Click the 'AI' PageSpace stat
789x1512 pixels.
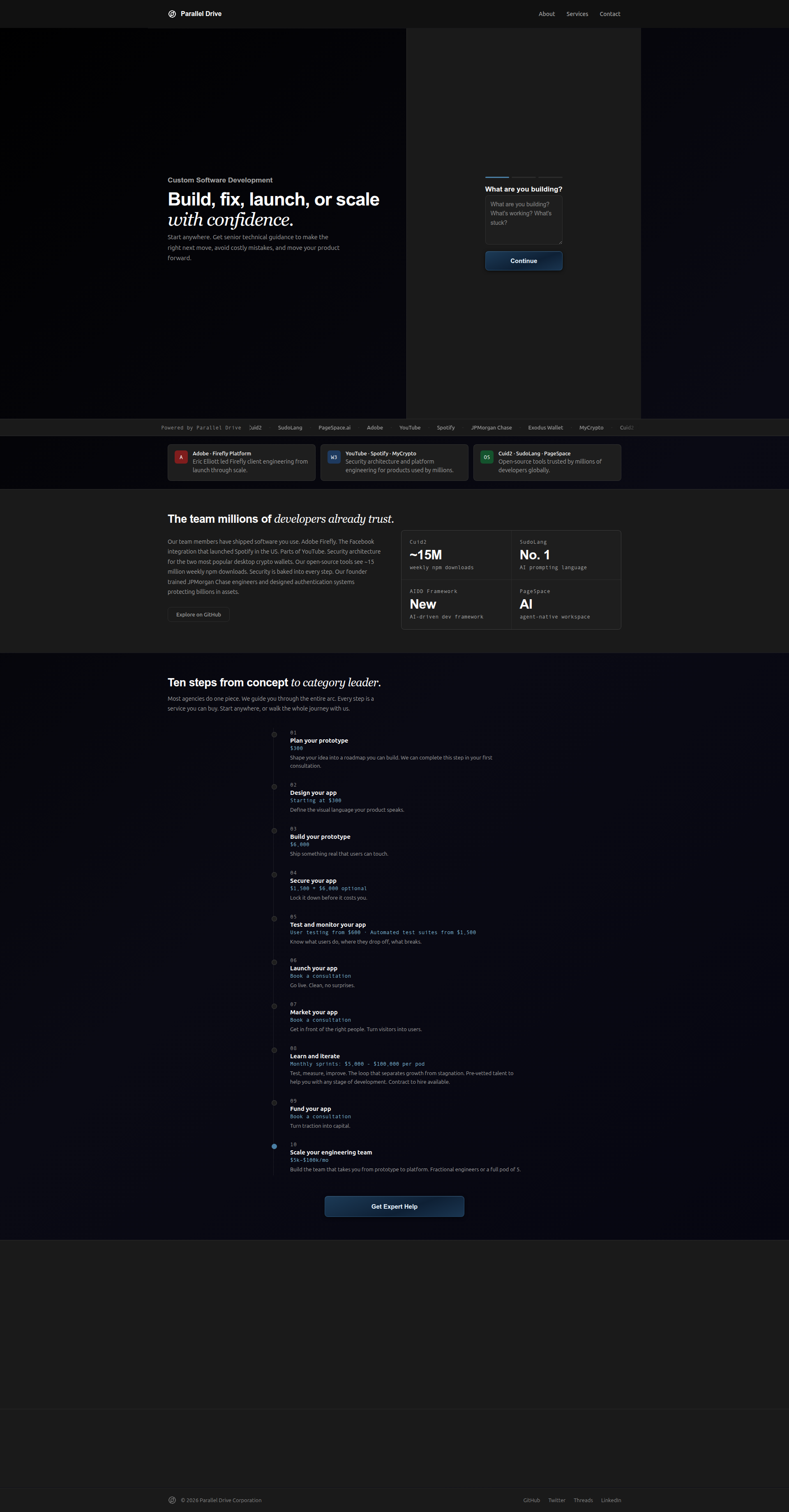click(x=566, y=605)
